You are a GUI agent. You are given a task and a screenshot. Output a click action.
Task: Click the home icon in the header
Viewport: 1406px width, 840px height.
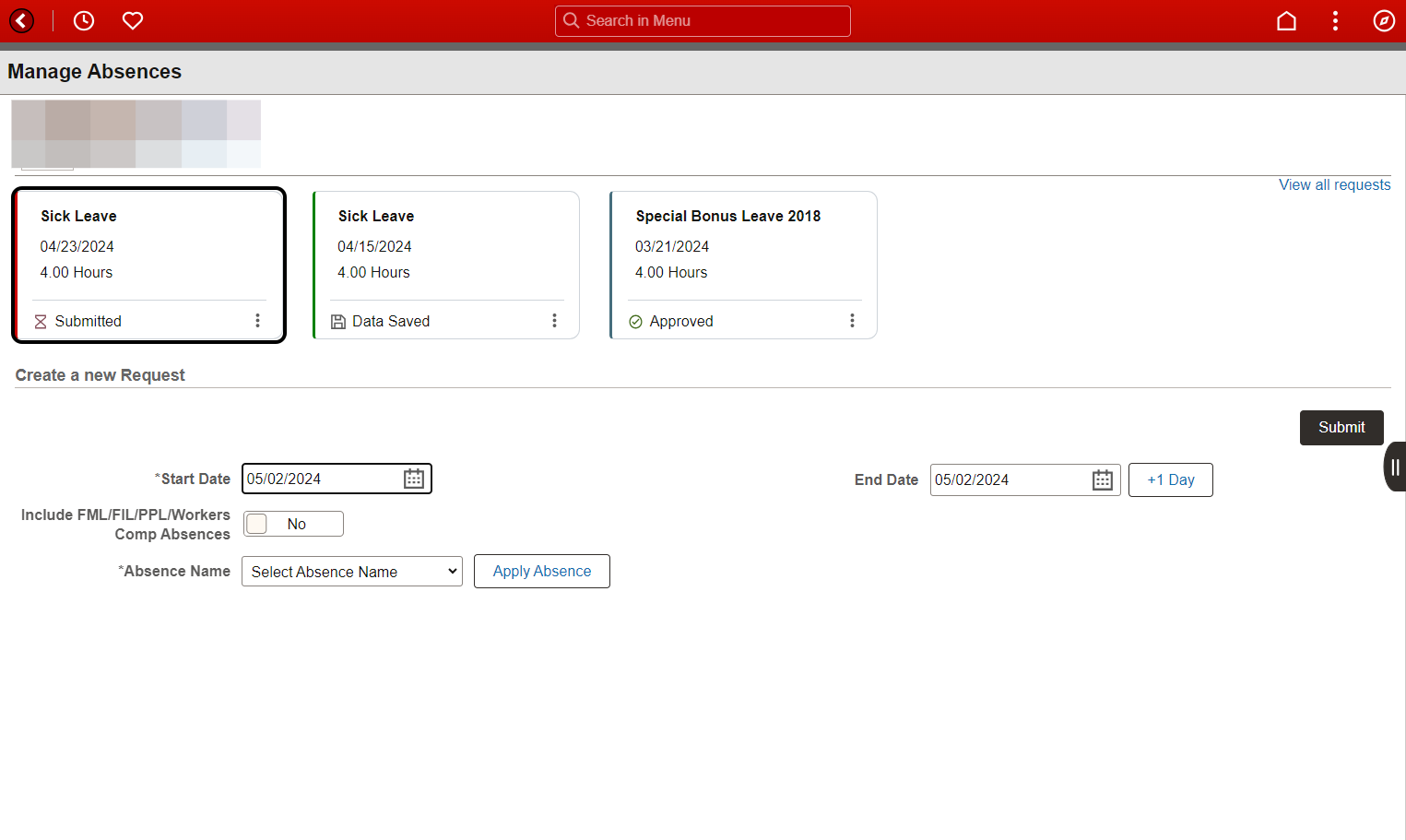[x=1286, y=20]
